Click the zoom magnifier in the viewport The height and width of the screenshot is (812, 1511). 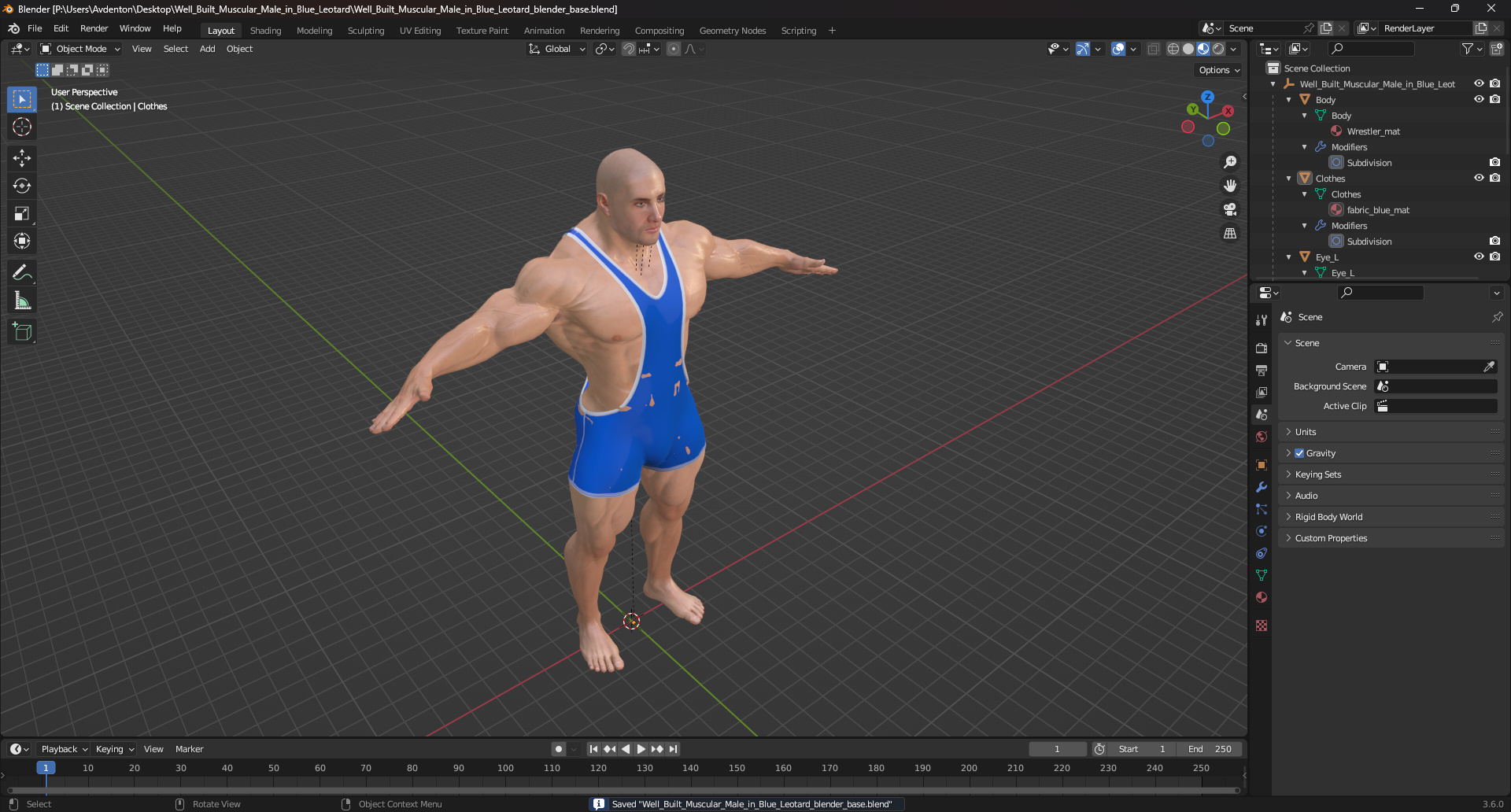(x=1230, y=162)
